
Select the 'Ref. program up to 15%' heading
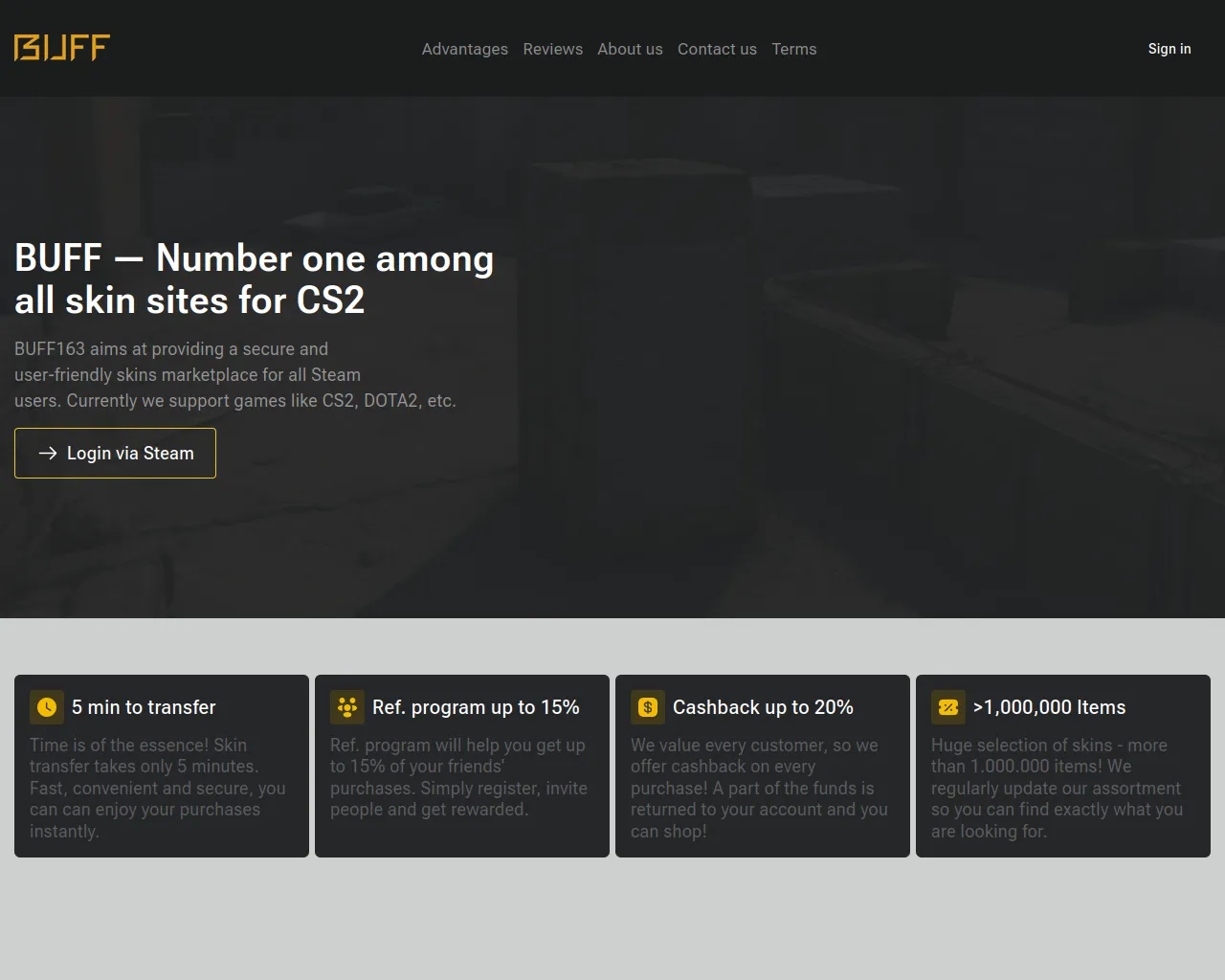tap(476, 707)
